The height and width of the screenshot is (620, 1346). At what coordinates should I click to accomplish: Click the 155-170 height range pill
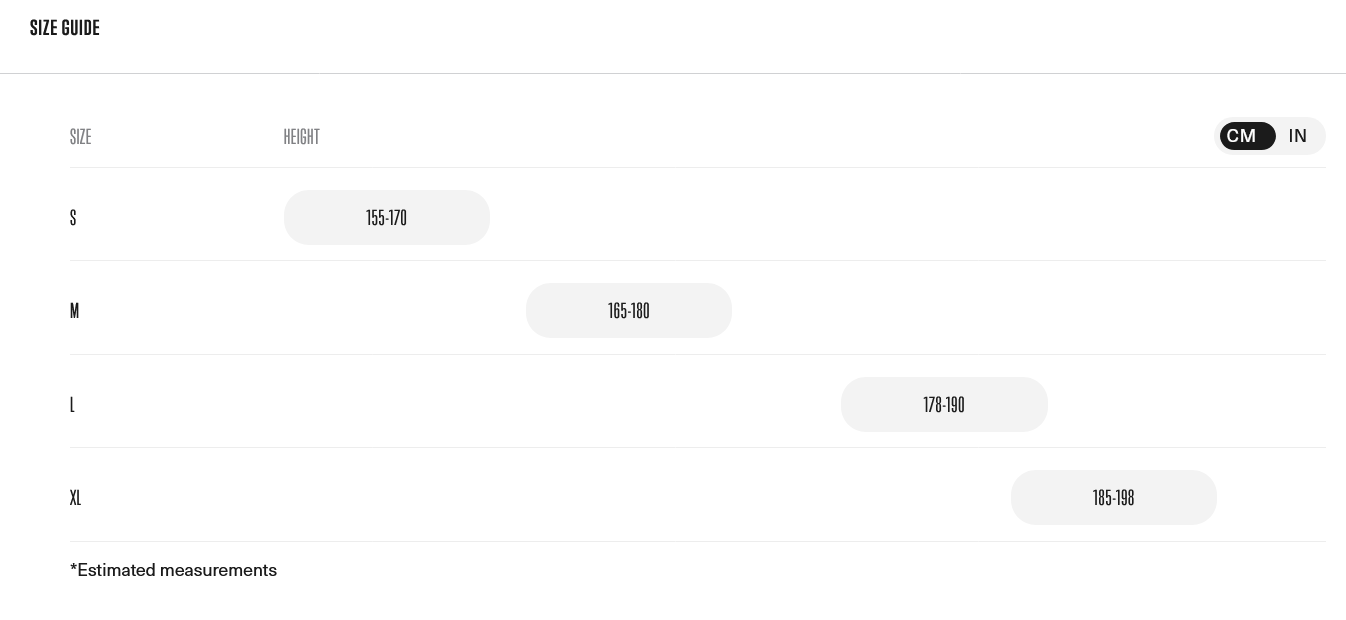pyautogui.click(x=387, y=218)
